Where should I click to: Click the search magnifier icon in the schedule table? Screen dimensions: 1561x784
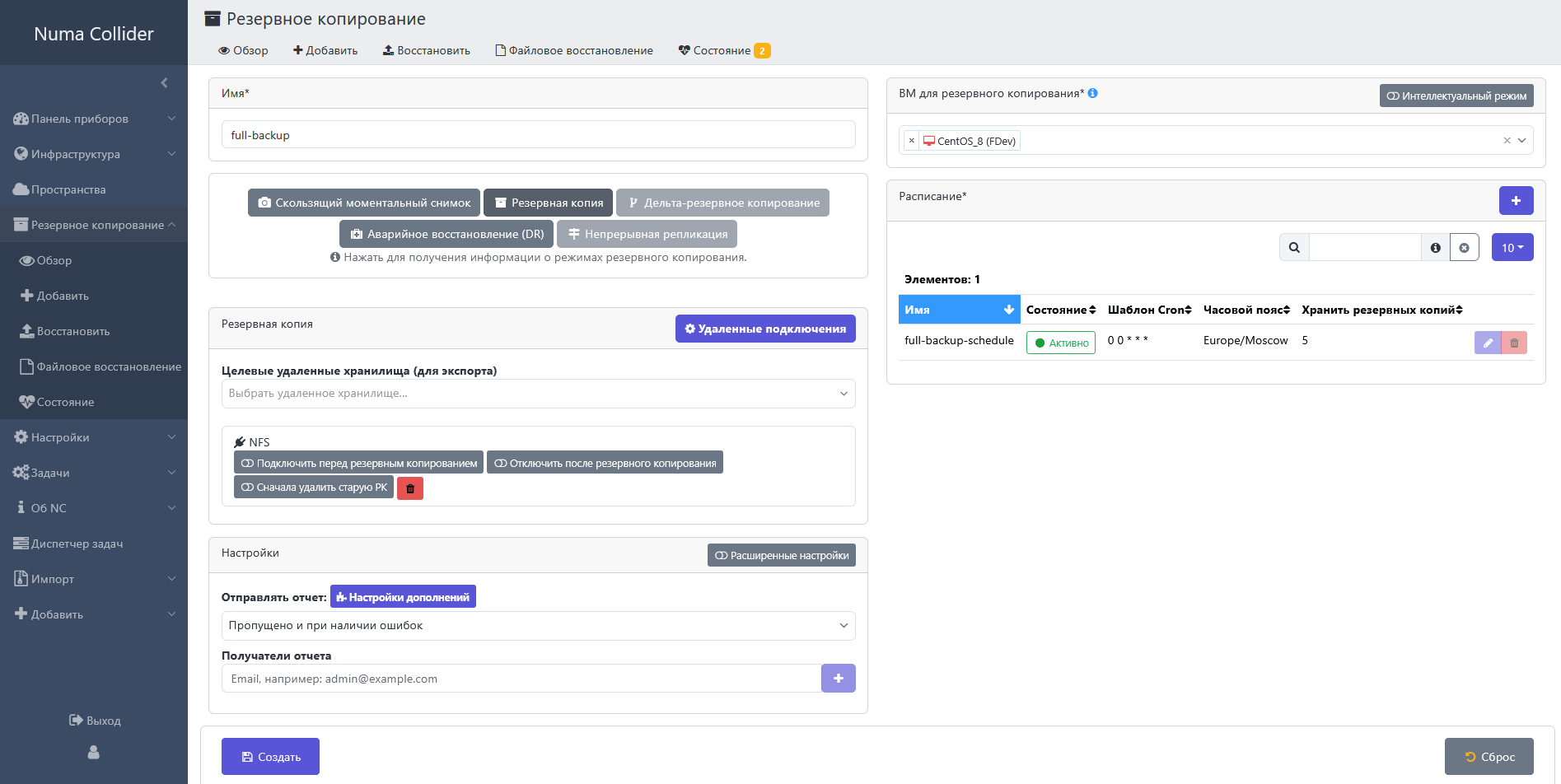(x=1294, y=247)
